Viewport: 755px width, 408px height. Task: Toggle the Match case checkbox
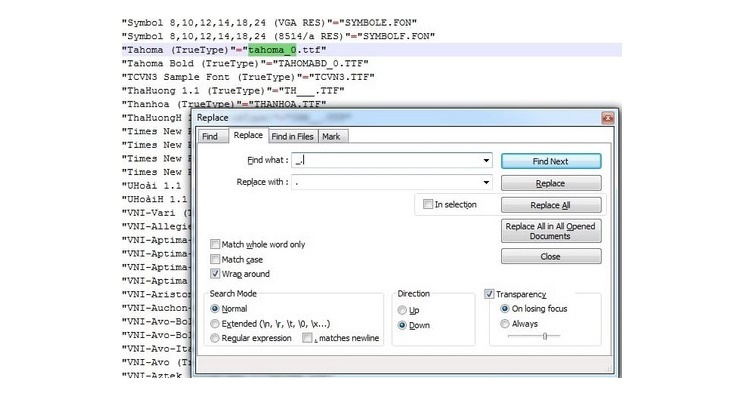(x=216, y=259)
